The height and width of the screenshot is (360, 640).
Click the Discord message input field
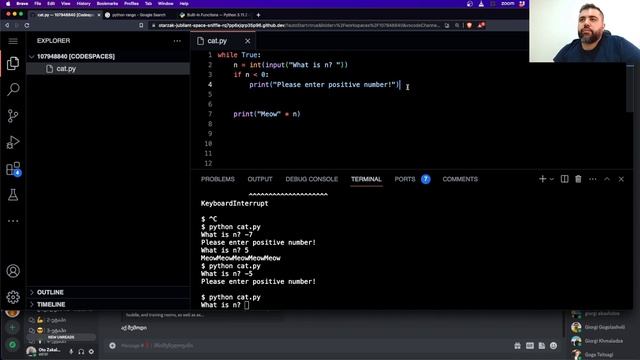point(314,346)
